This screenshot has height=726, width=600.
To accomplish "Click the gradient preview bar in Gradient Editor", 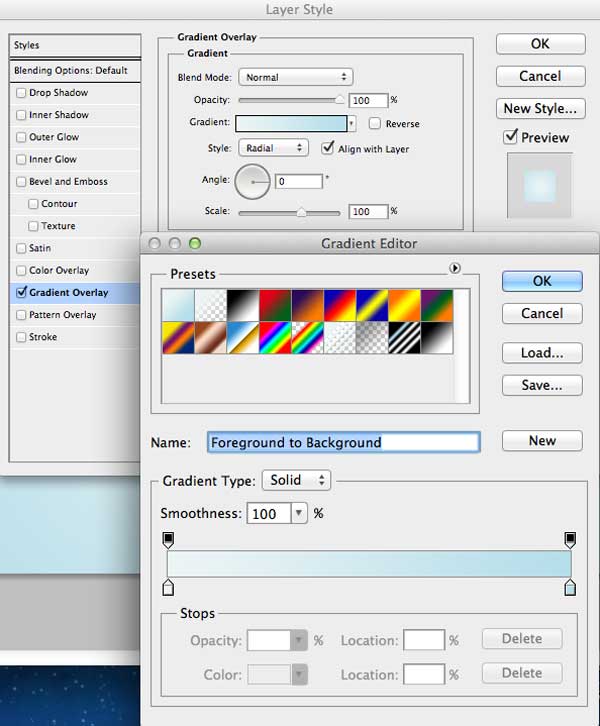I will [x=369, y=563].
